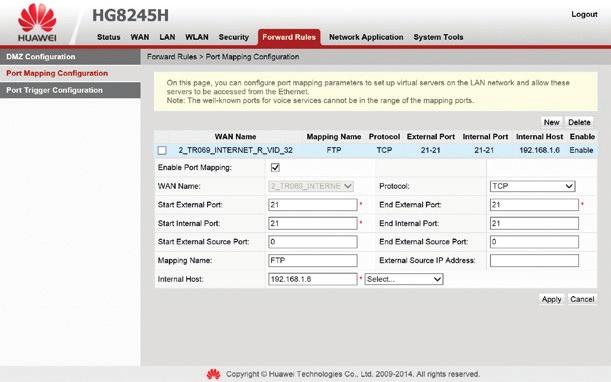Click the Internal Port column header
The height and width of the screenshot is (382, 611).
[485, 137]
